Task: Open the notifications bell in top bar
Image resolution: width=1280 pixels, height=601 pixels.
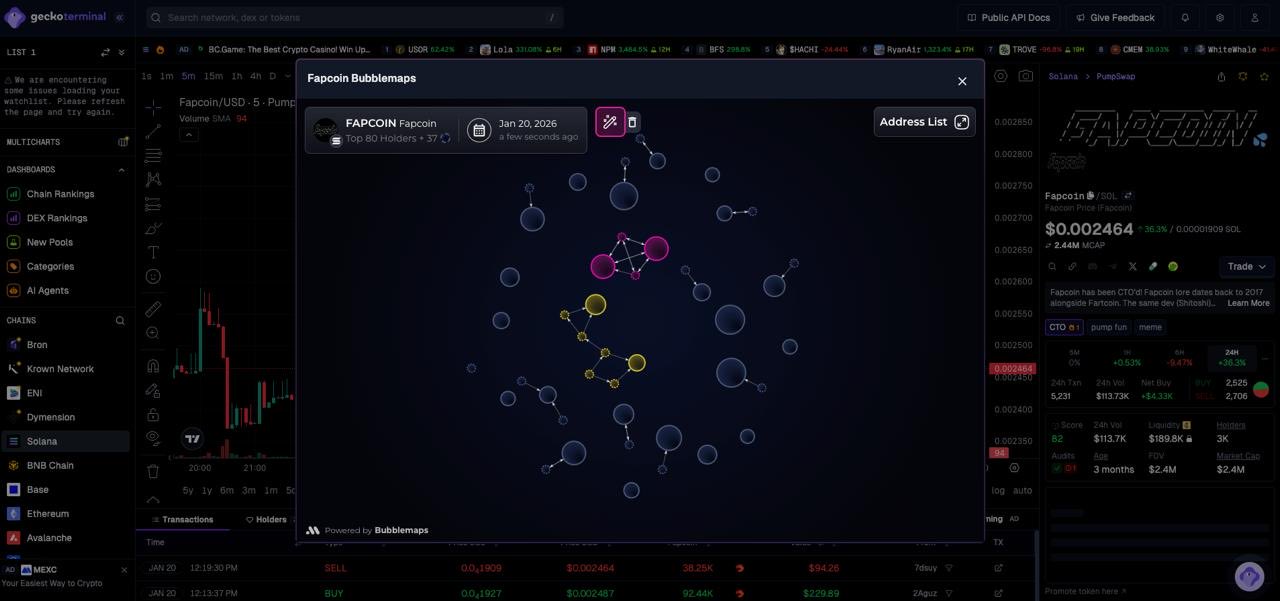Action: tap(1185, 17)
